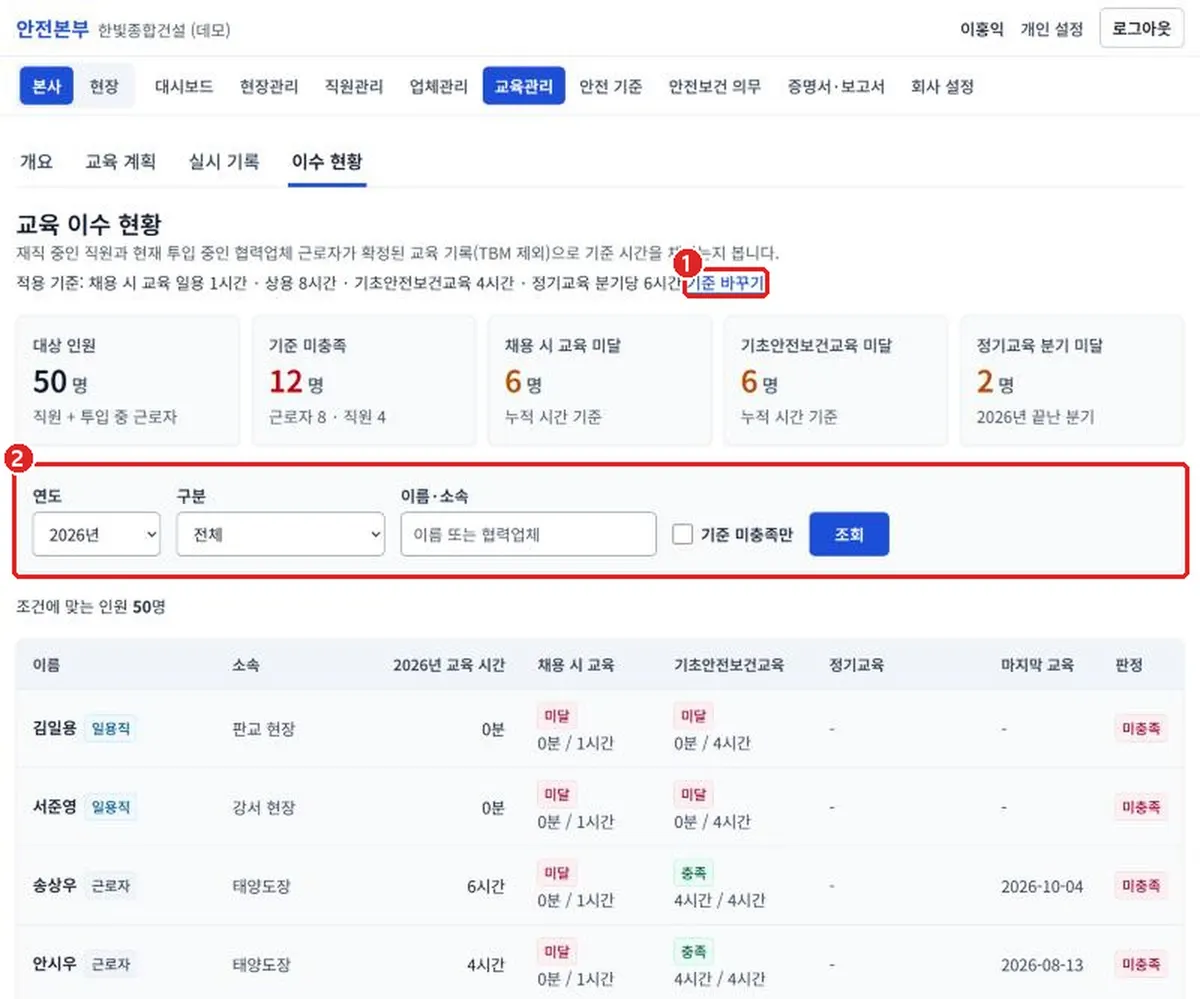
Task: Select the 현장 toggle button
Action: pyautogui.click(x=104, y=86)
